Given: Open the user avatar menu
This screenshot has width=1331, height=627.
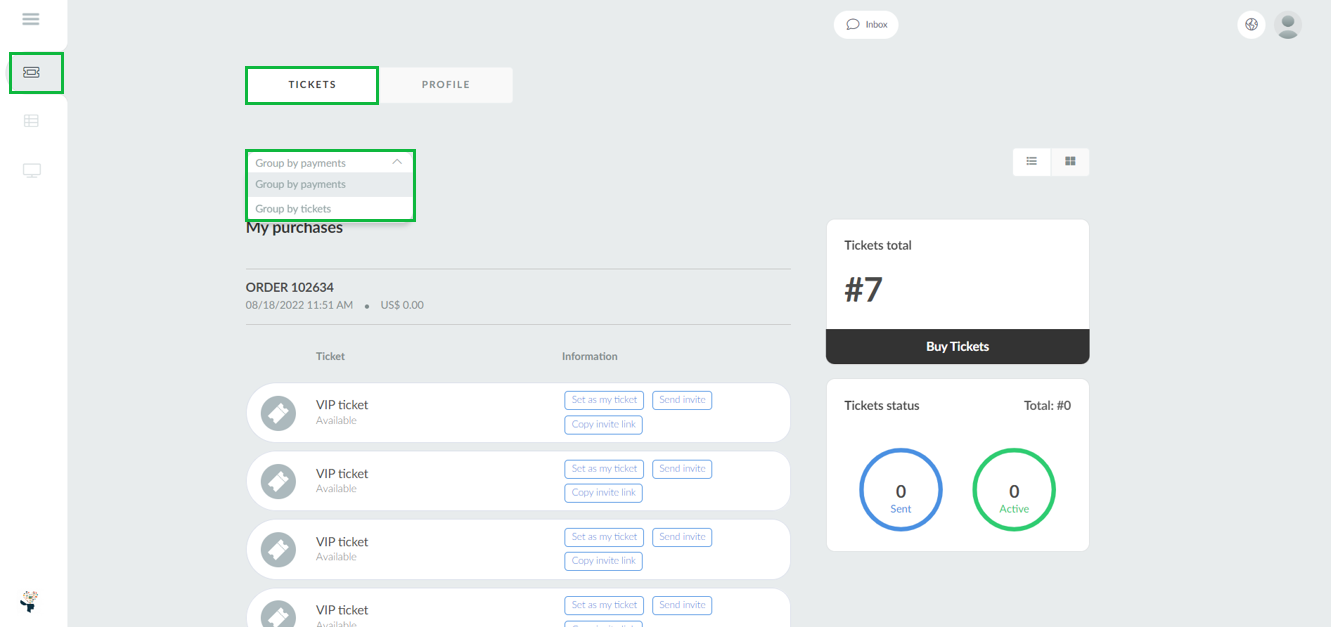Looking at the screenshot, I should point(1288,25).
